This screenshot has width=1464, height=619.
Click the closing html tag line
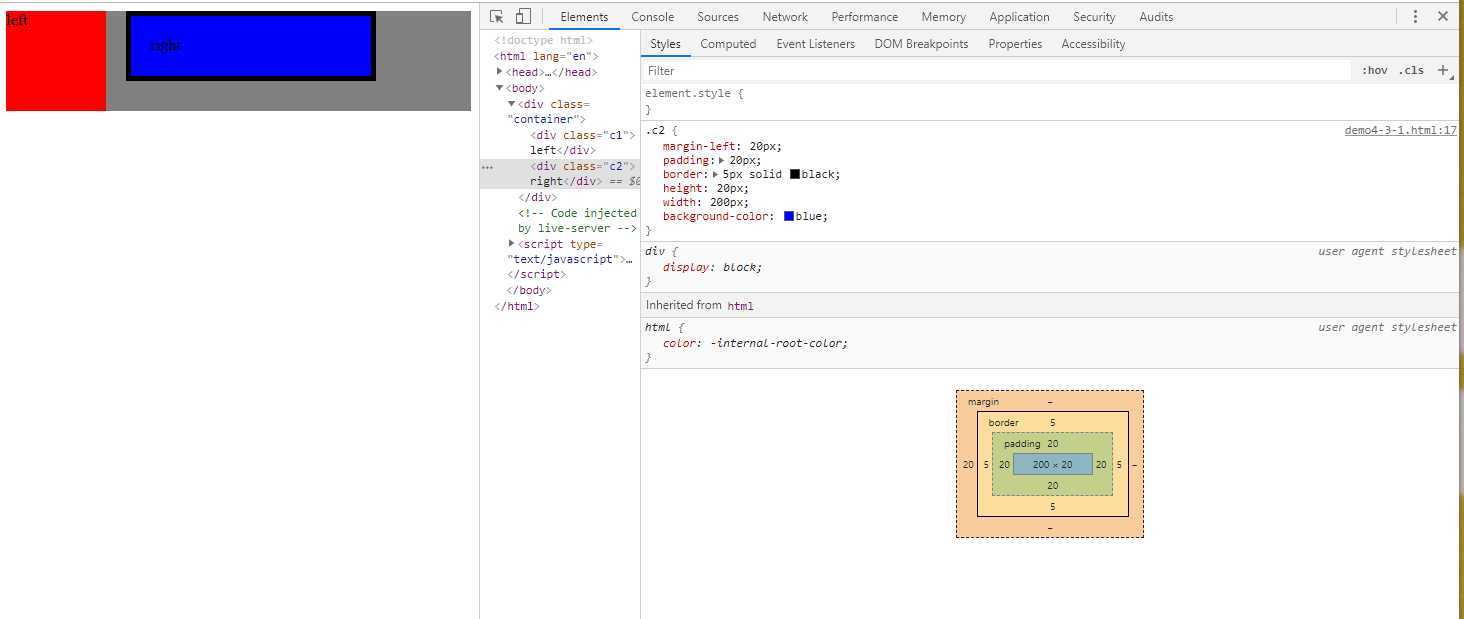point(517,306)
